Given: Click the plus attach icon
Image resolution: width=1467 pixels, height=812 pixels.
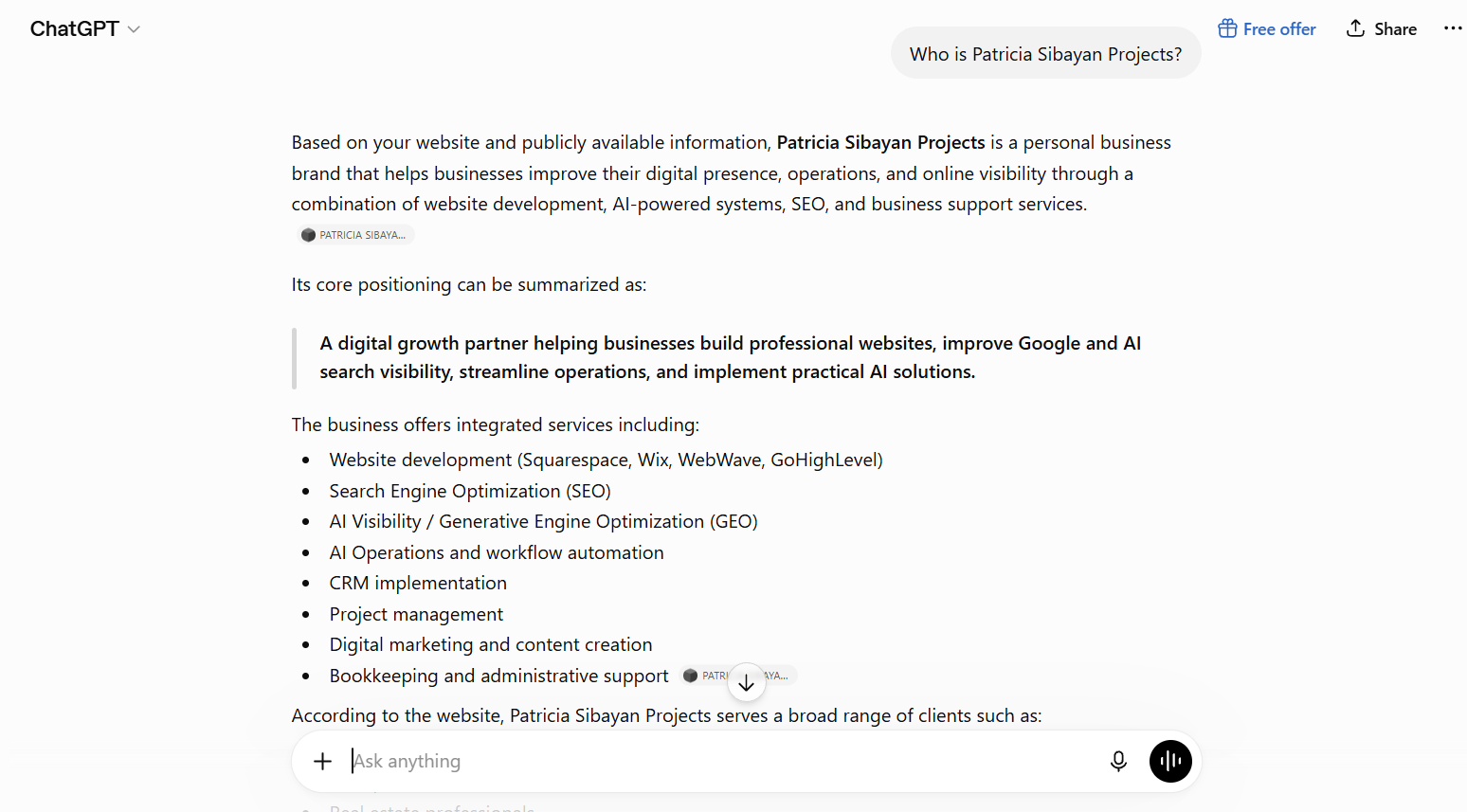Looking at the screenshot, I should coord(323,761).
